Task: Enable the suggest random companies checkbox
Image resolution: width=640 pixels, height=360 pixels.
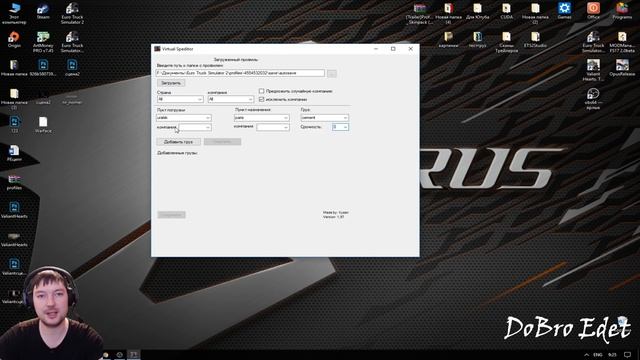Action: click(x=261, y=91)
